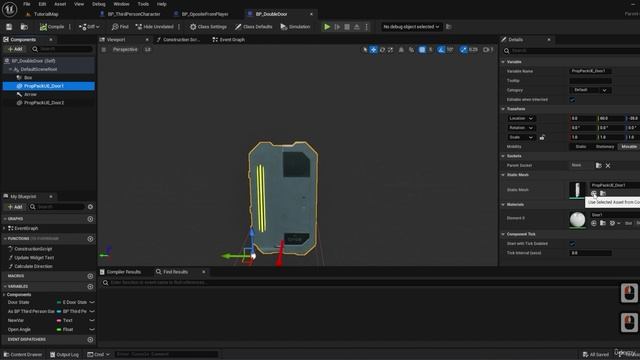Open the Asset menu

tap(60, 4)
